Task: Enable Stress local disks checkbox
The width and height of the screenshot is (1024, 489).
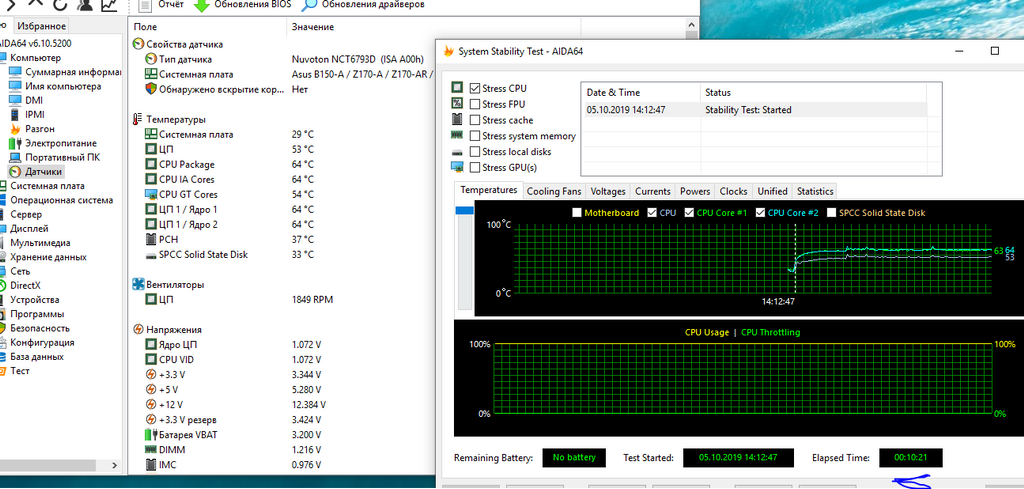Action: click(475, 151)
